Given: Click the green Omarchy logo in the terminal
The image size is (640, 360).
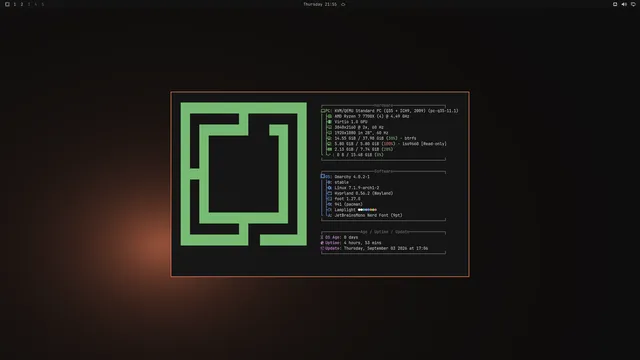Looking at the screenshot, I should tap(244, 174).
